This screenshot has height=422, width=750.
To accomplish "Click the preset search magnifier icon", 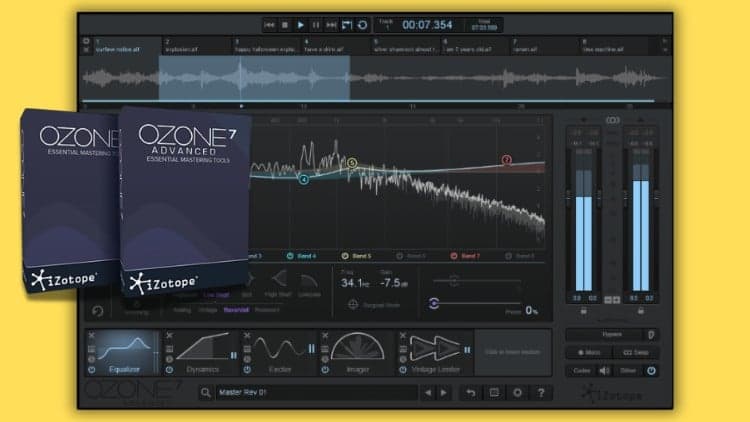I will point(206,393).
